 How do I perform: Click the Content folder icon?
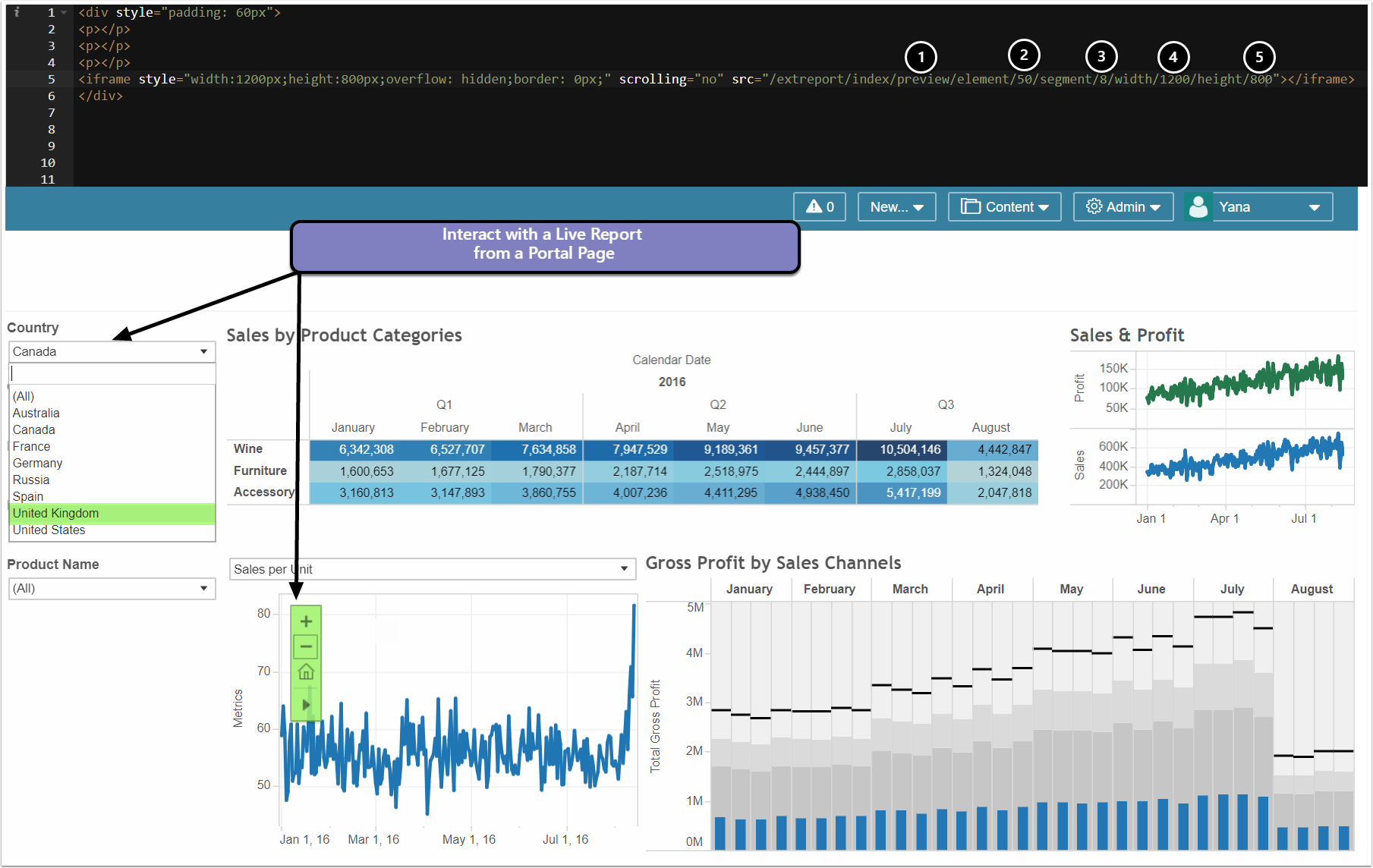[970, 206]
